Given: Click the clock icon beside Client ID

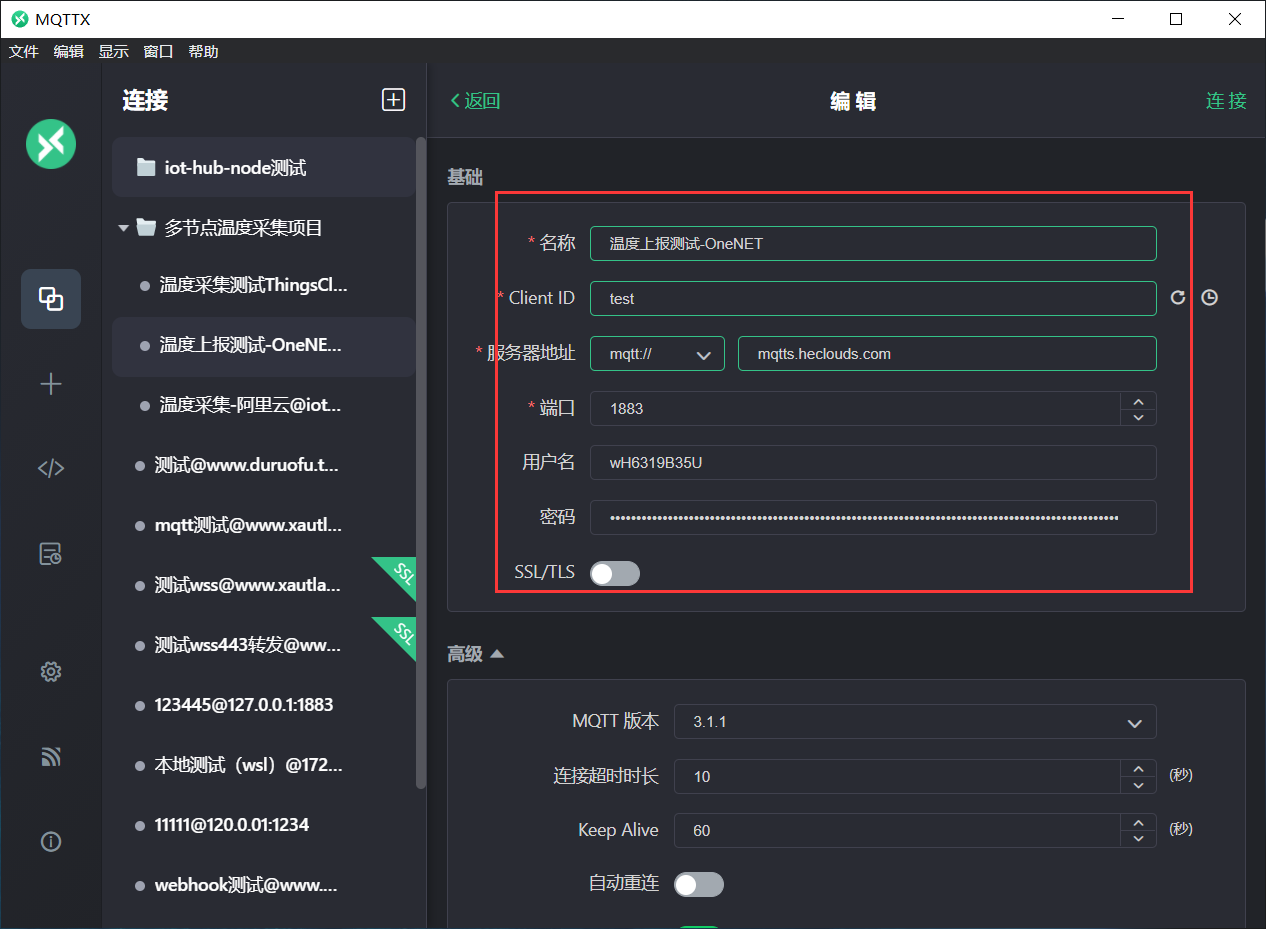Looking at the screenshot, I should pyautogui.click(x=1209, y=298).
